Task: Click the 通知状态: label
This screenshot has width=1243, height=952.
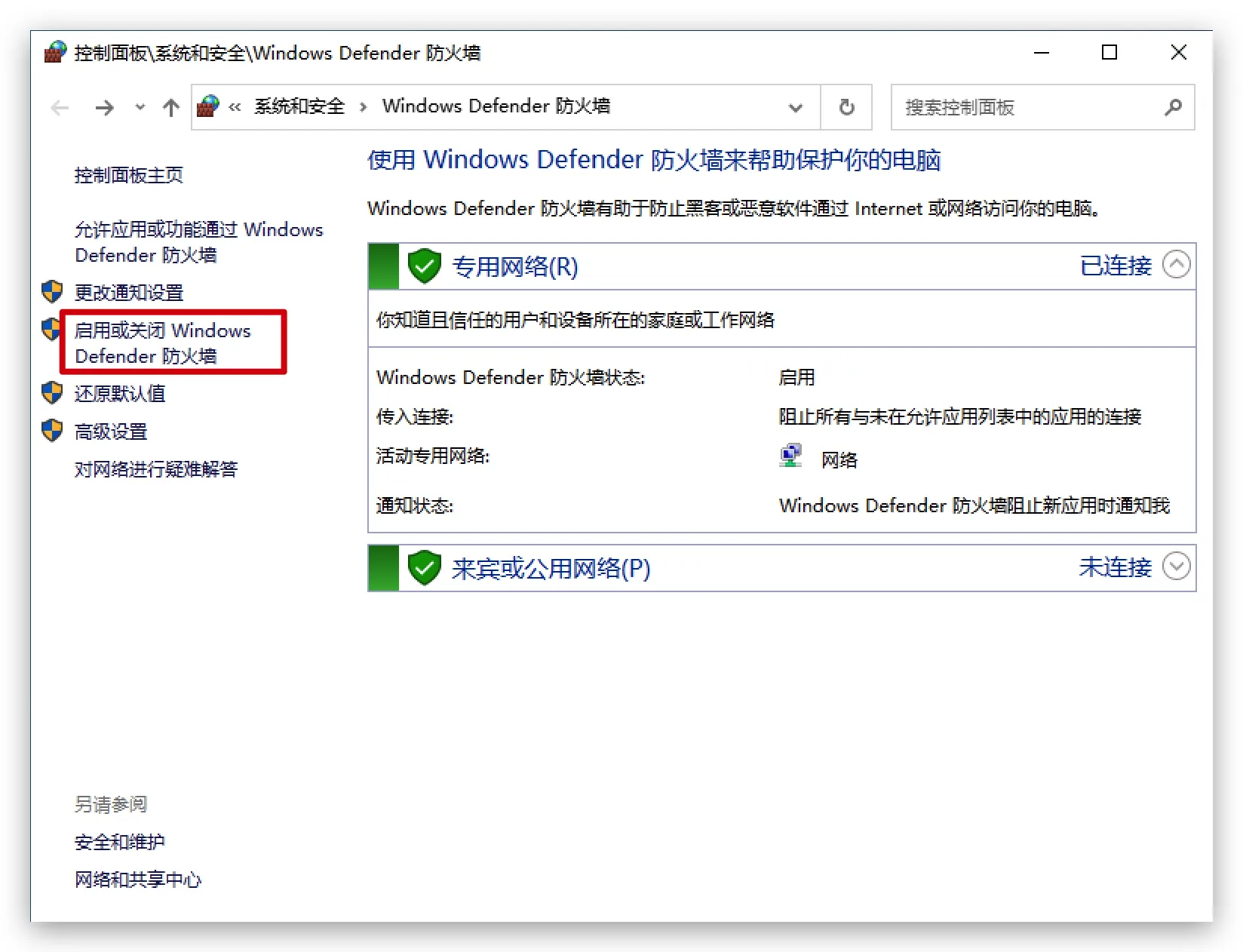Action: tap(415, 505)
